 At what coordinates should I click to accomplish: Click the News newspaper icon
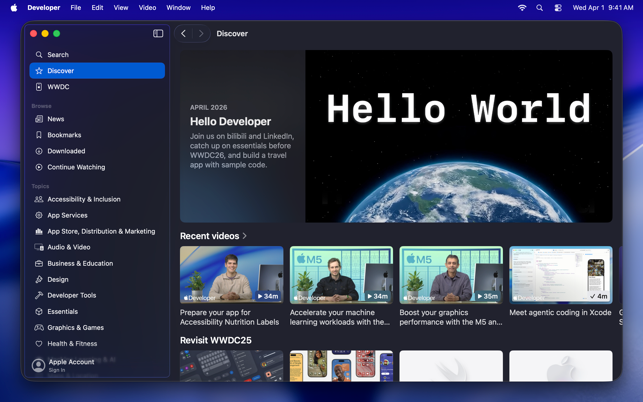point(39,119)
